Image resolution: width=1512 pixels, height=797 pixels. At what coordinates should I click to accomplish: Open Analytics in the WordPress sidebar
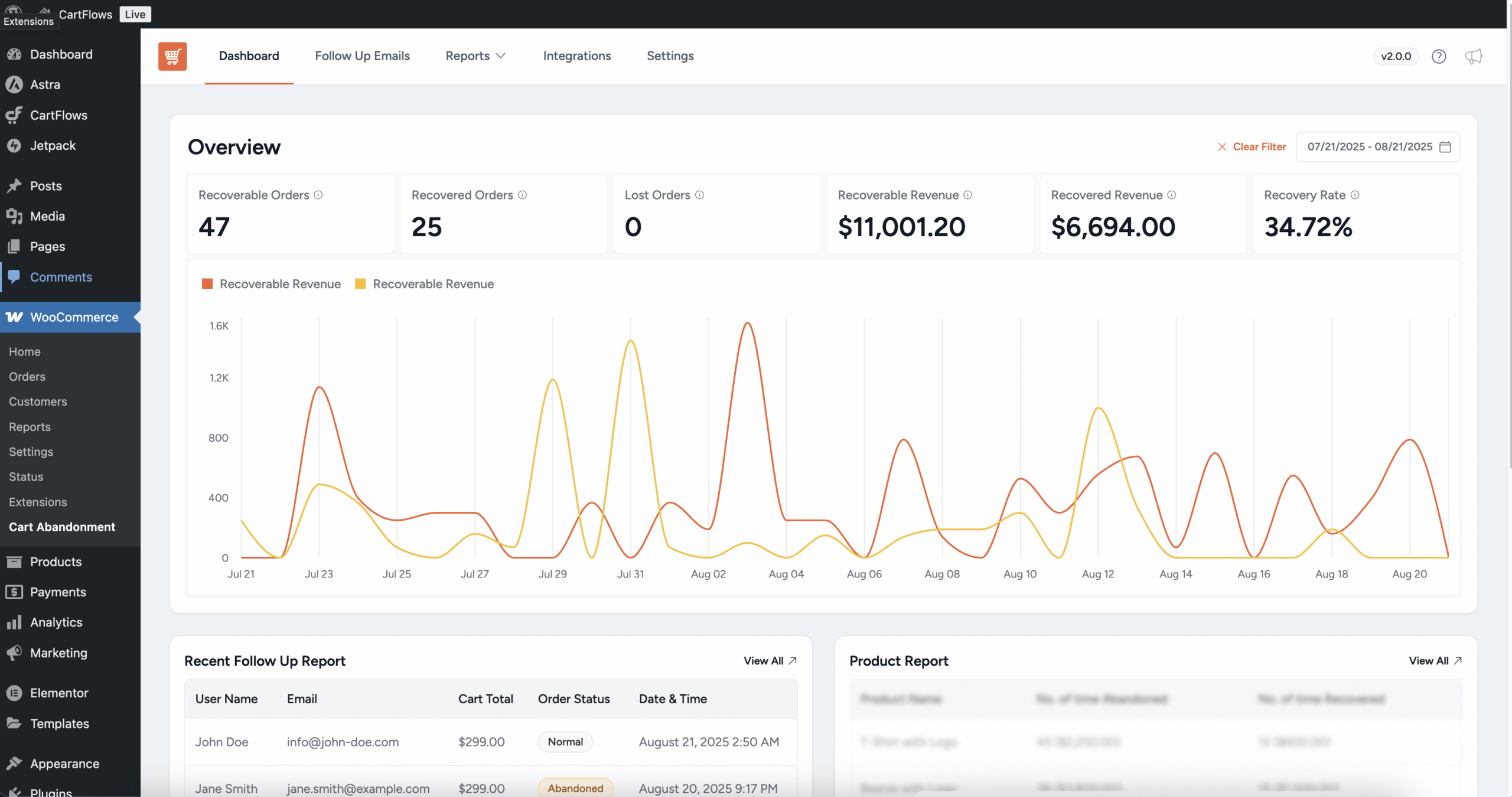(56, 622)
